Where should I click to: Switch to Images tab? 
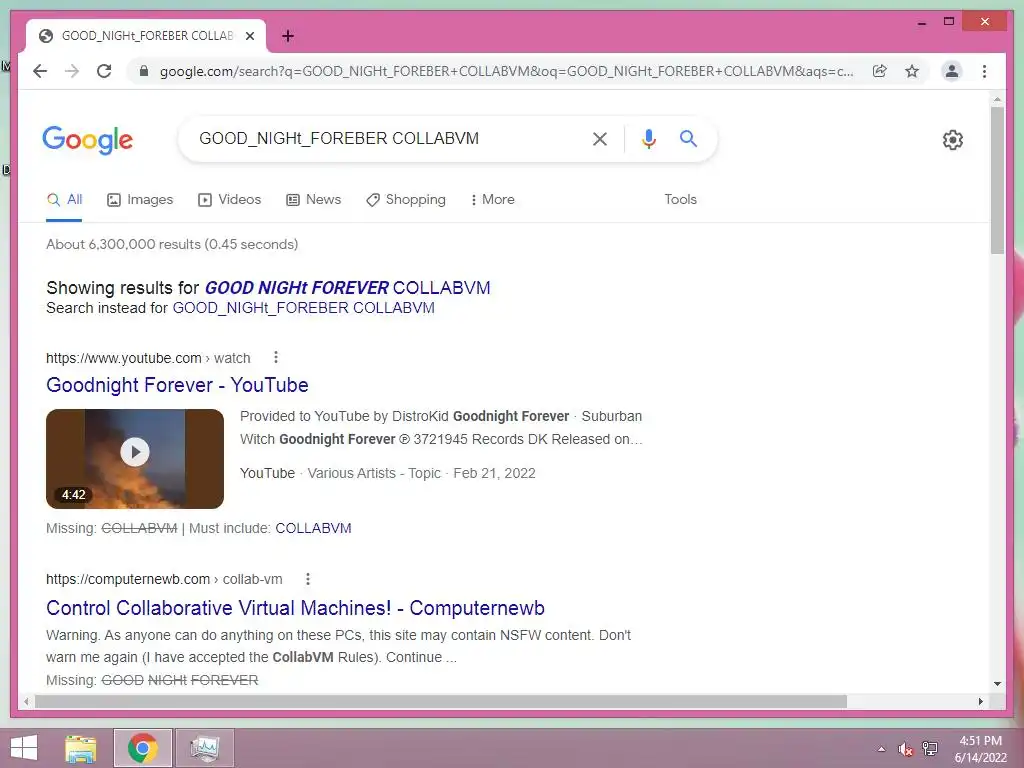[140, 200]
